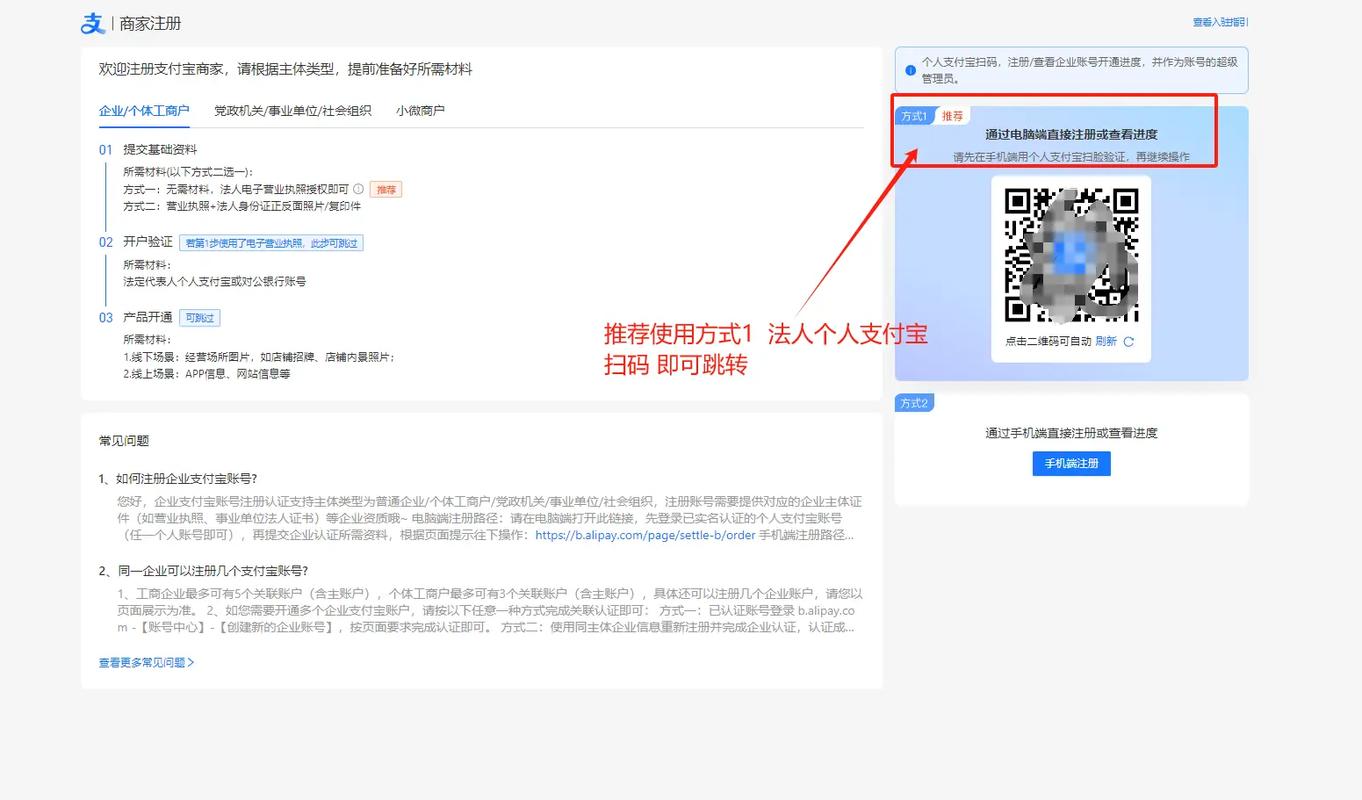Open 查看更多常见问题 link
Screen dimensions: 1362x800
[x=146, y=662]
